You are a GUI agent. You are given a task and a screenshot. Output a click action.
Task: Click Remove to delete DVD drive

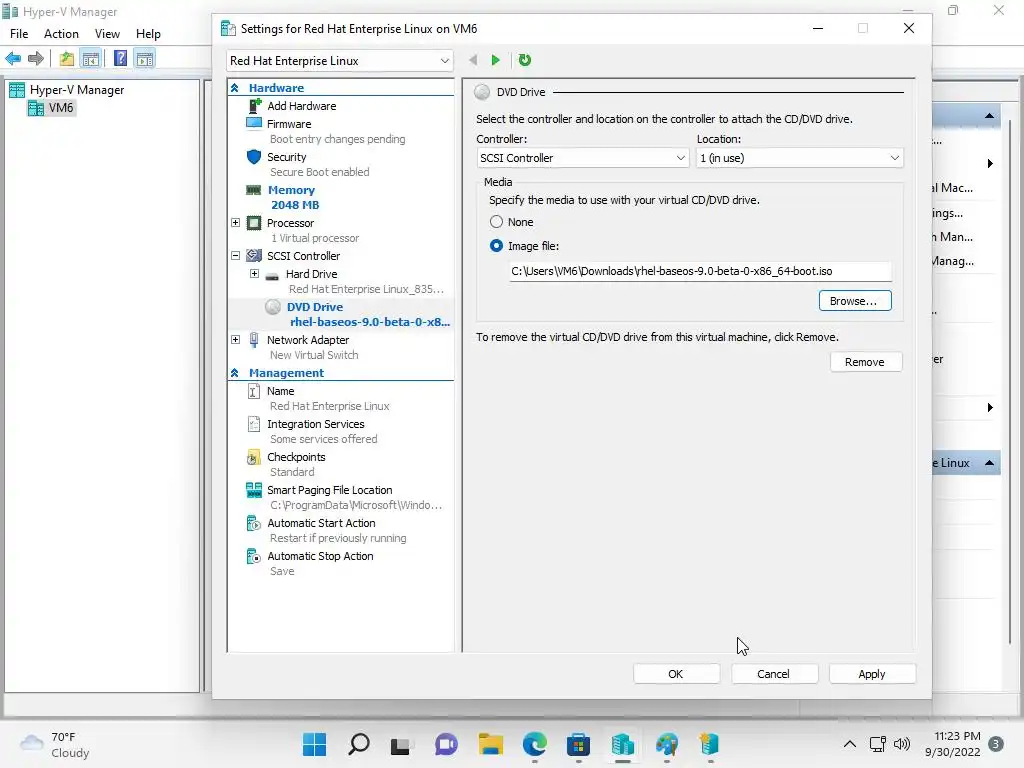coord(866,362)
